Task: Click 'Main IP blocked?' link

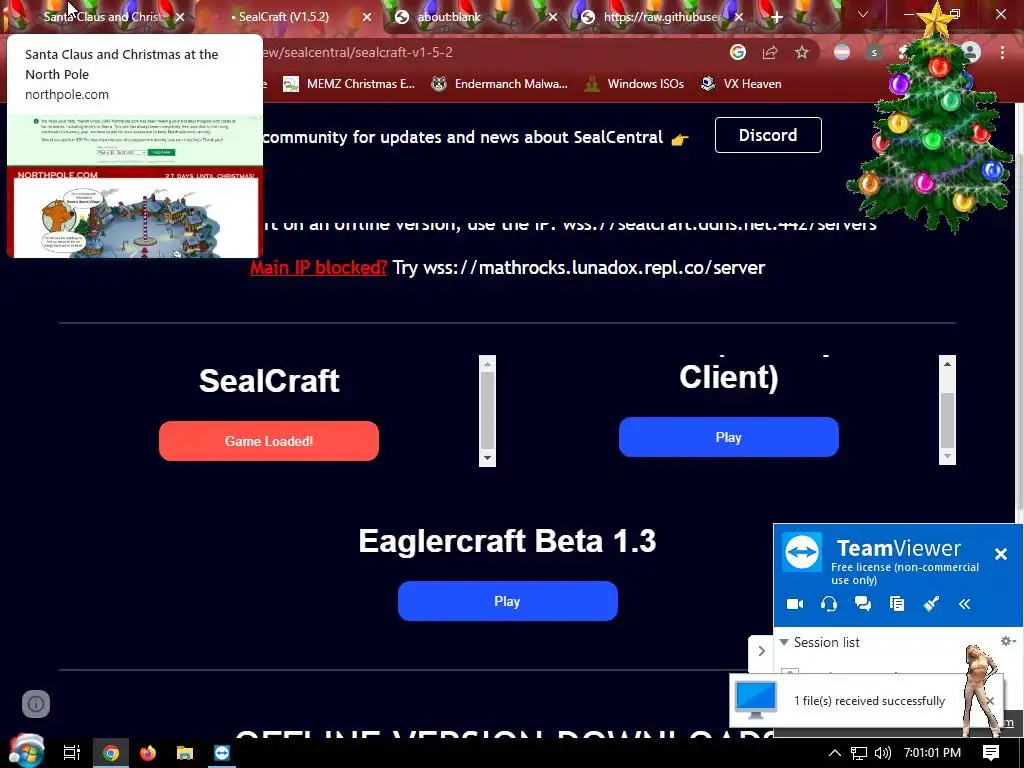Action: click(319, 268)
